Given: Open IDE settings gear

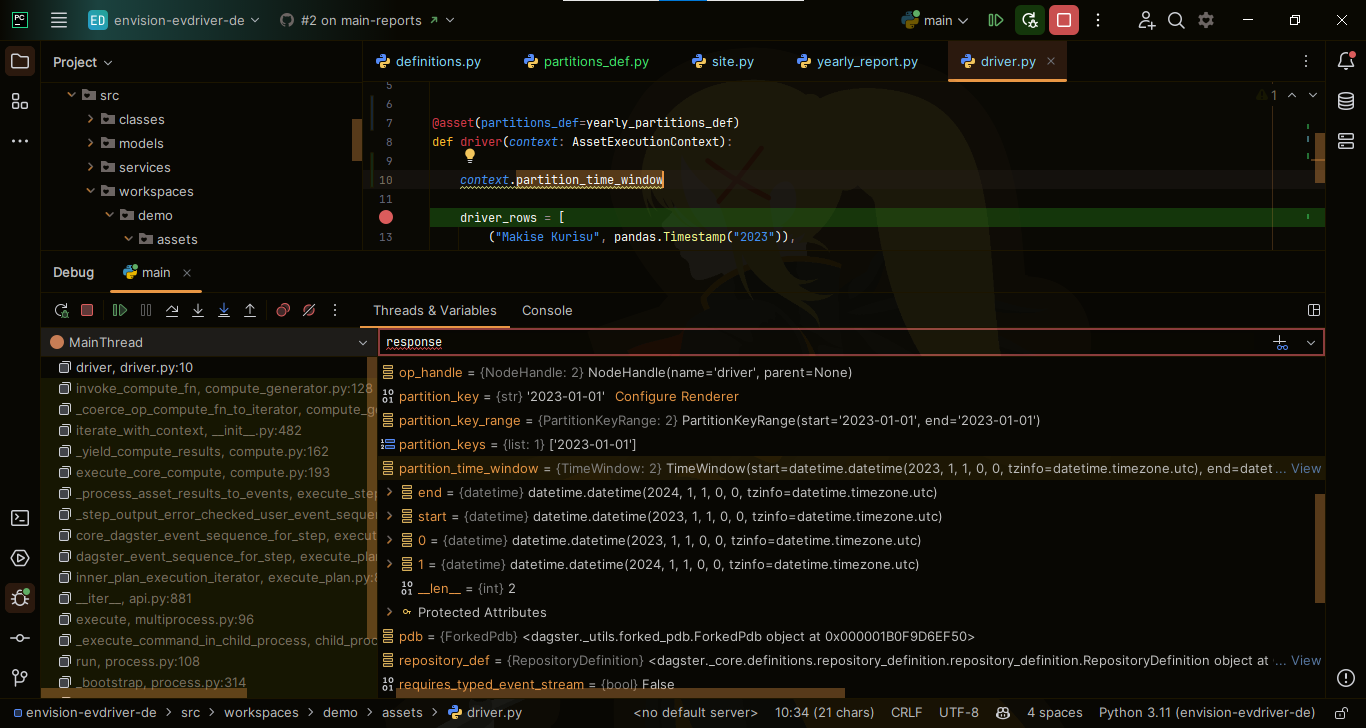Looking at the screenshot, I should 1206,20.
